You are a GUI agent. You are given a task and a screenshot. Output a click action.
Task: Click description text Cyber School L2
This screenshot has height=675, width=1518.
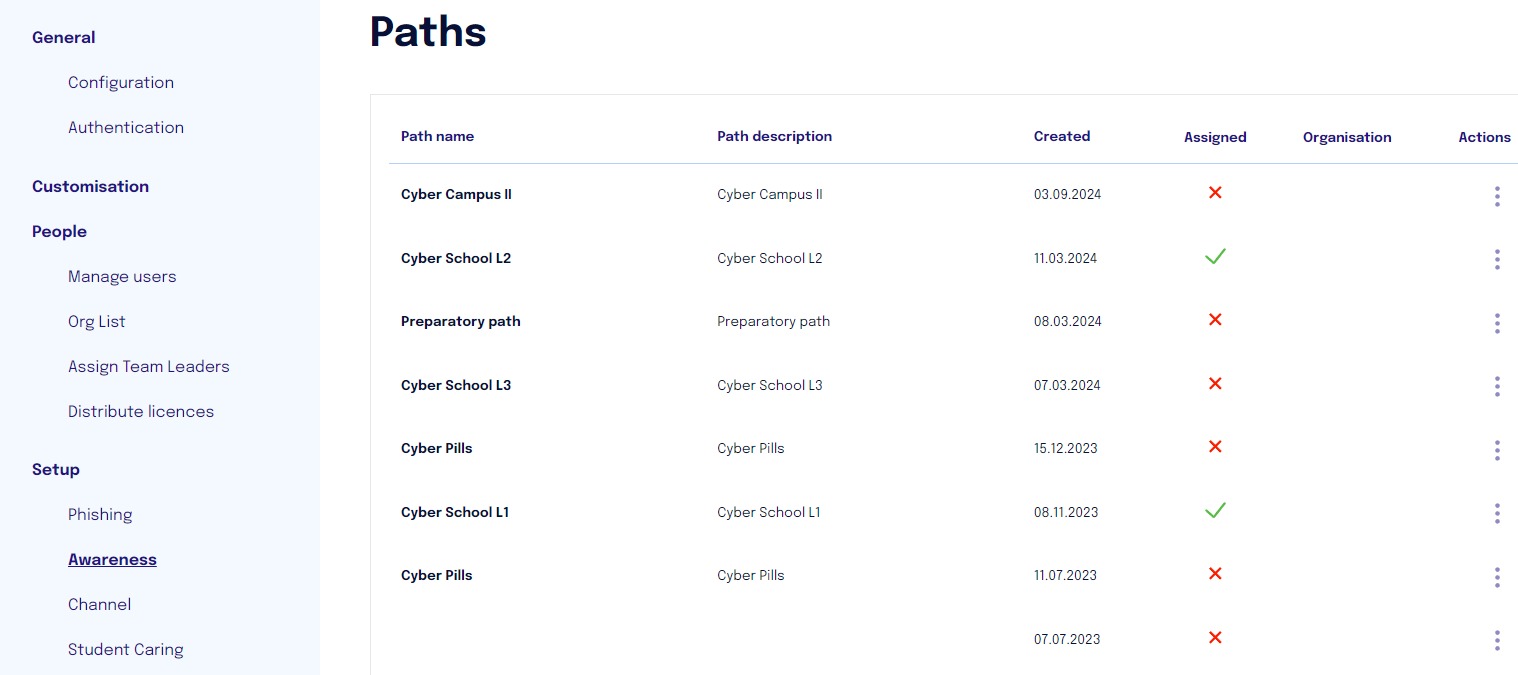pos(770,258)
